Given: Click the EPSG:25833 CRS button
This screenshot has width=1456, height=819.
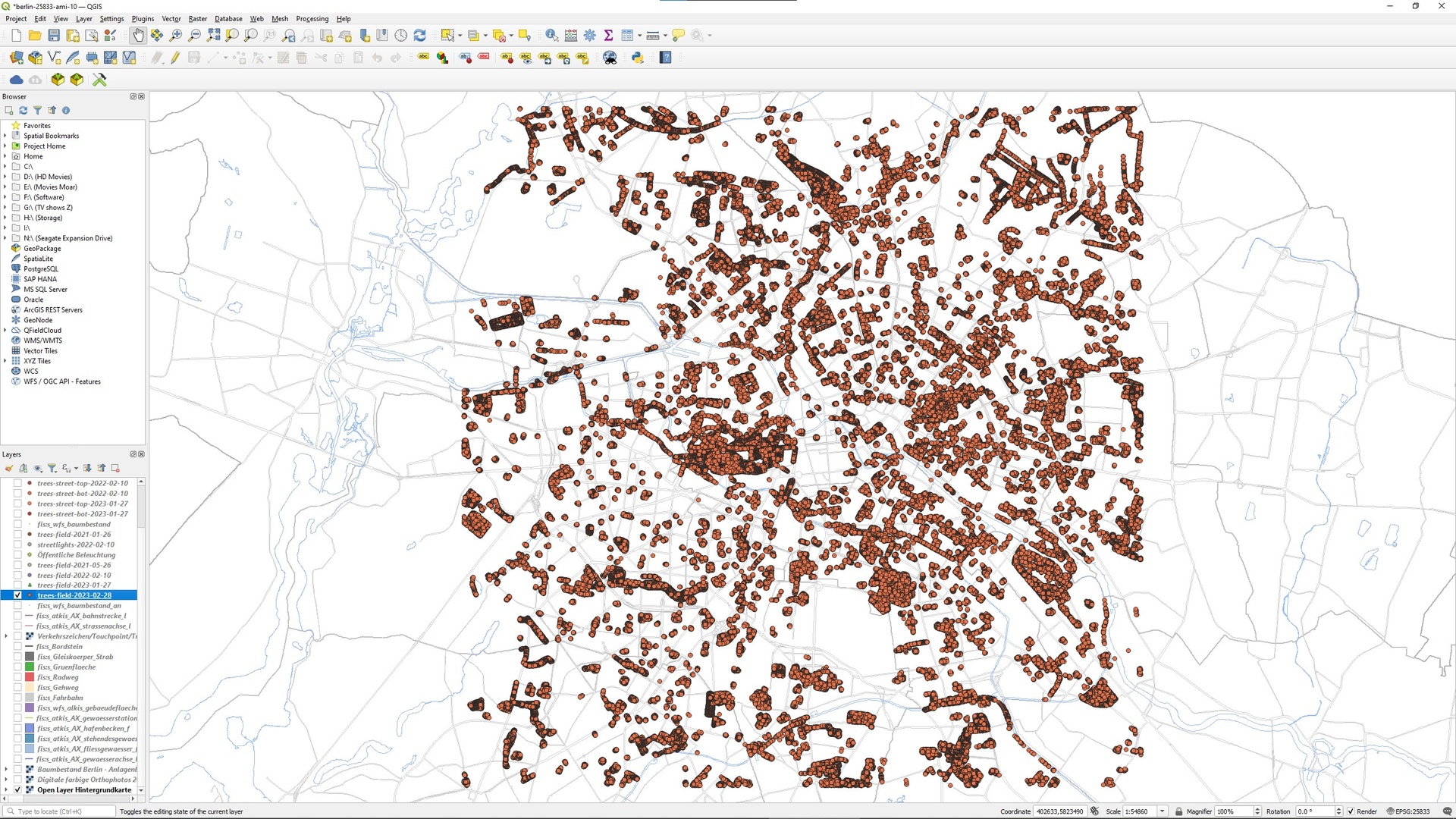Looking at the screenshot, I should (x=1407, y=811).
